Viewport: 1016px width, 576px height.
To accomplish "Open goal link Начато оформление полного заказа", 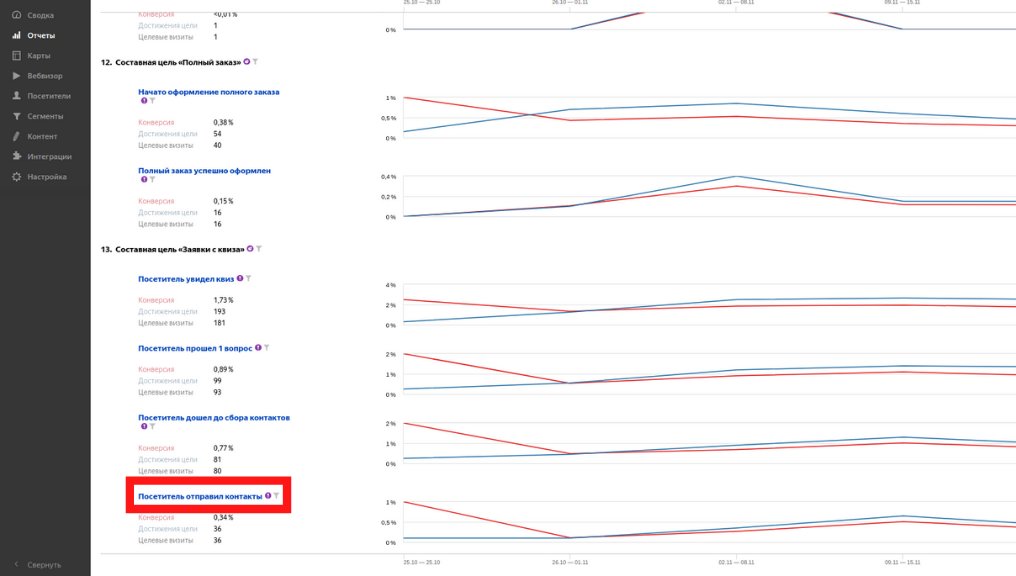I will click(x=208, y=91).
